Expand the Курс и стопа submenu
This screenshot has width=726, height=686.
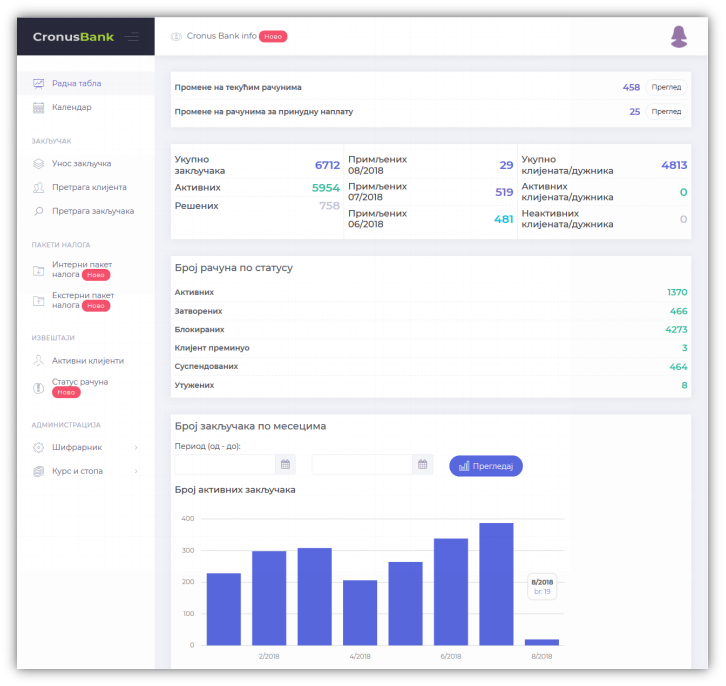tap(136, 471)
